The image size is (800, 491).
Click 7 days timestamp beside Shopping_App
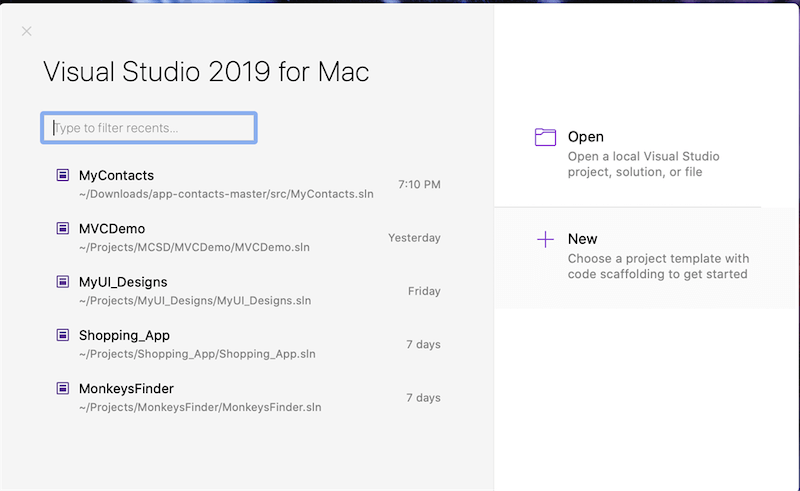point(423,345)
